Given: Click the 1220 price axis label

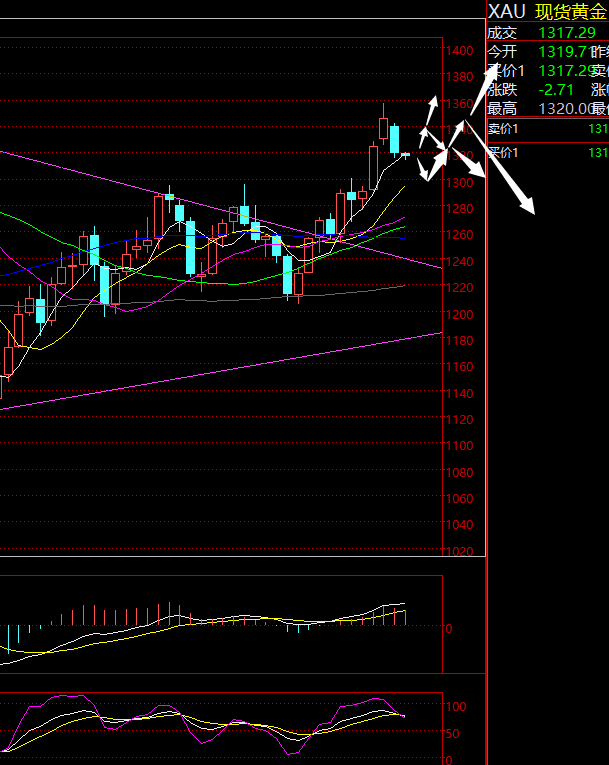Looking at the screenshot, I should click(460, 288).
